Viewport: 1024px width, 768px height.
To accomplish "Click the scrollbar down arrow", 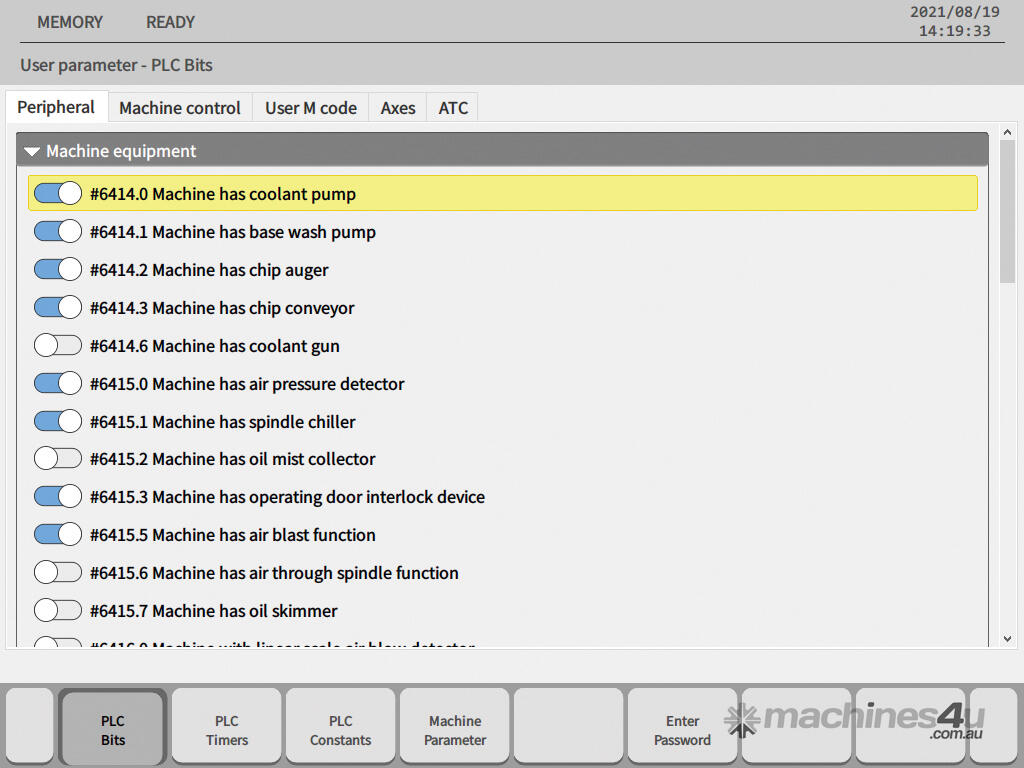I will 1007,638.
